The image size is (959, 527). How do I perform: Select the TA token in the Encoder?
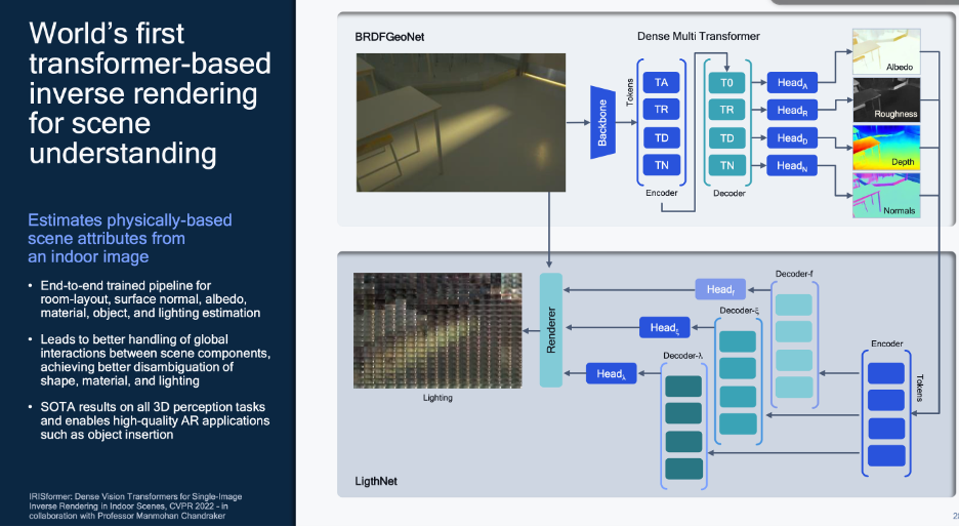tap(661, 83)
